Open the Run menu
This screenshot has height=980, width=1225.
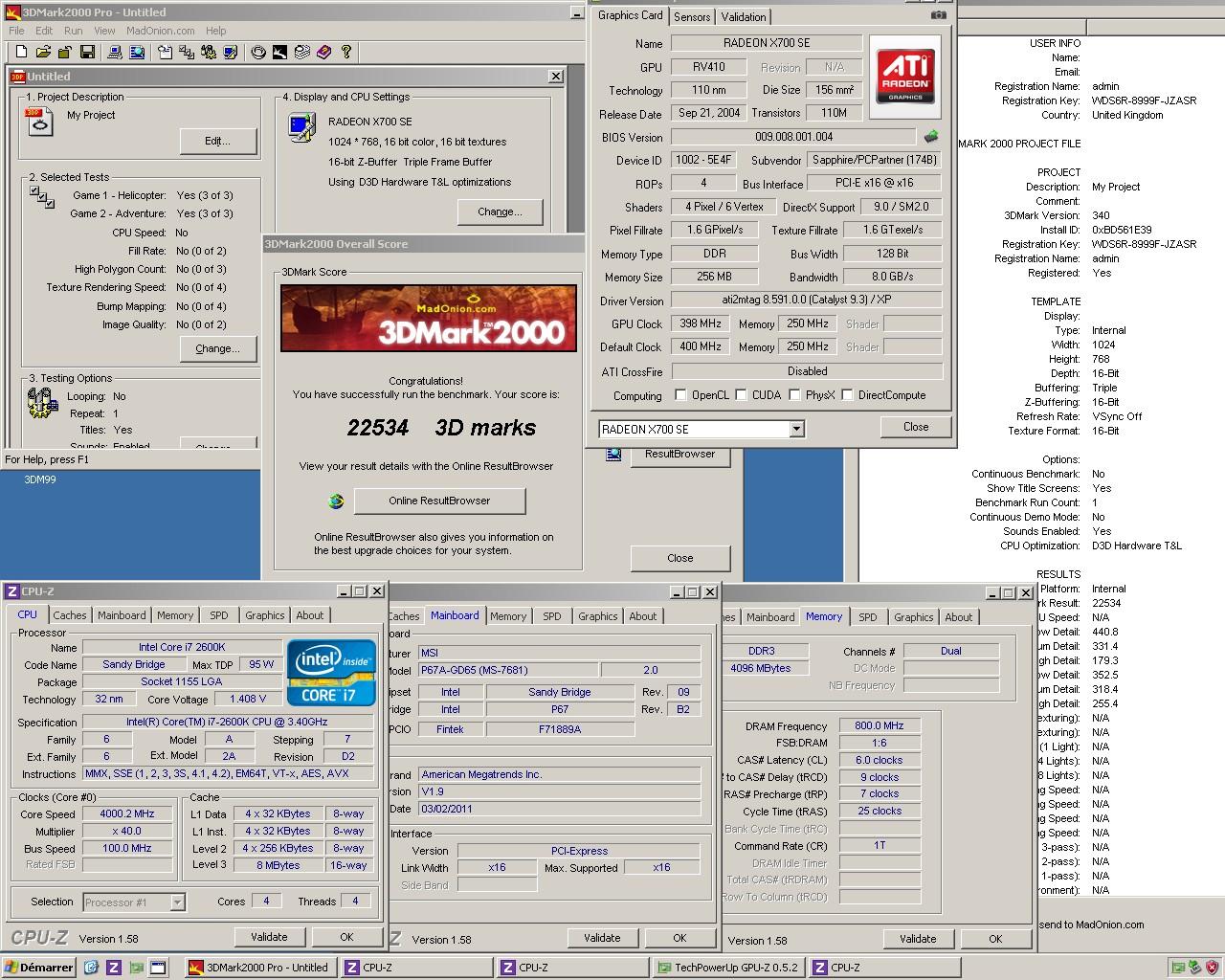pos(73,31)
